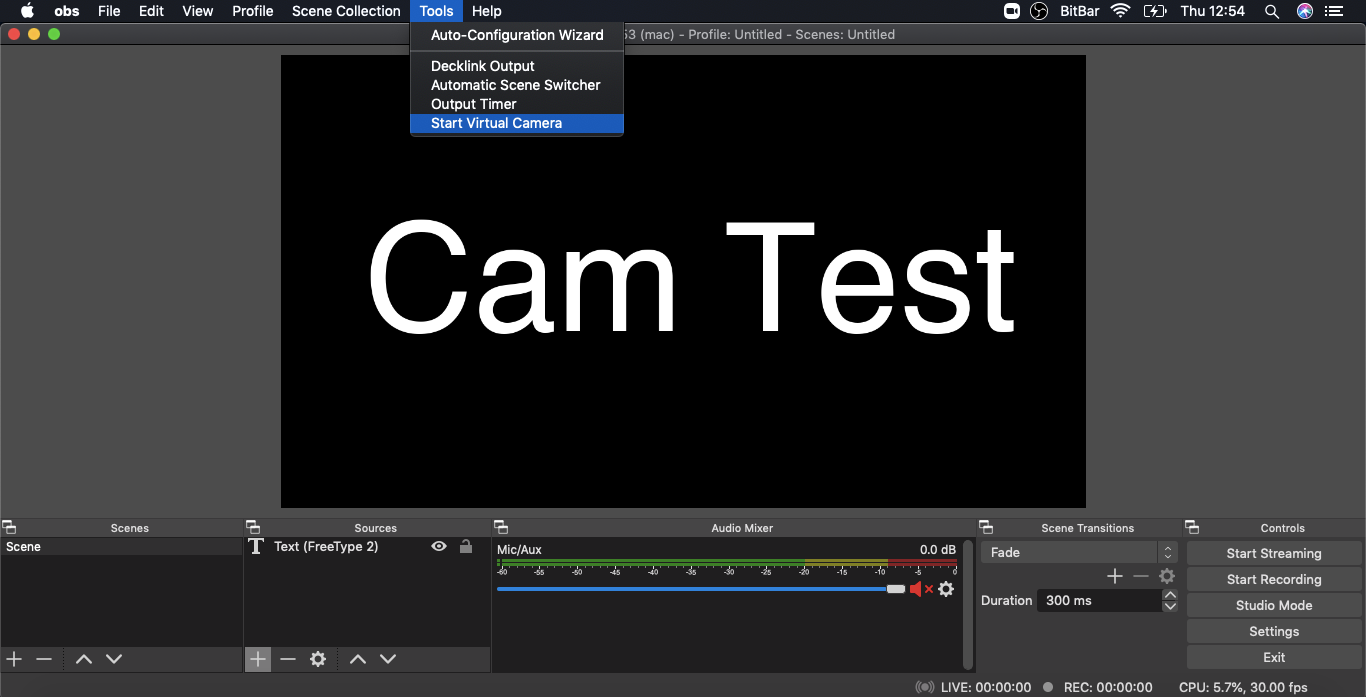Click Start Recording button
Screen dimensions: 1366x697
[1274, 579]
